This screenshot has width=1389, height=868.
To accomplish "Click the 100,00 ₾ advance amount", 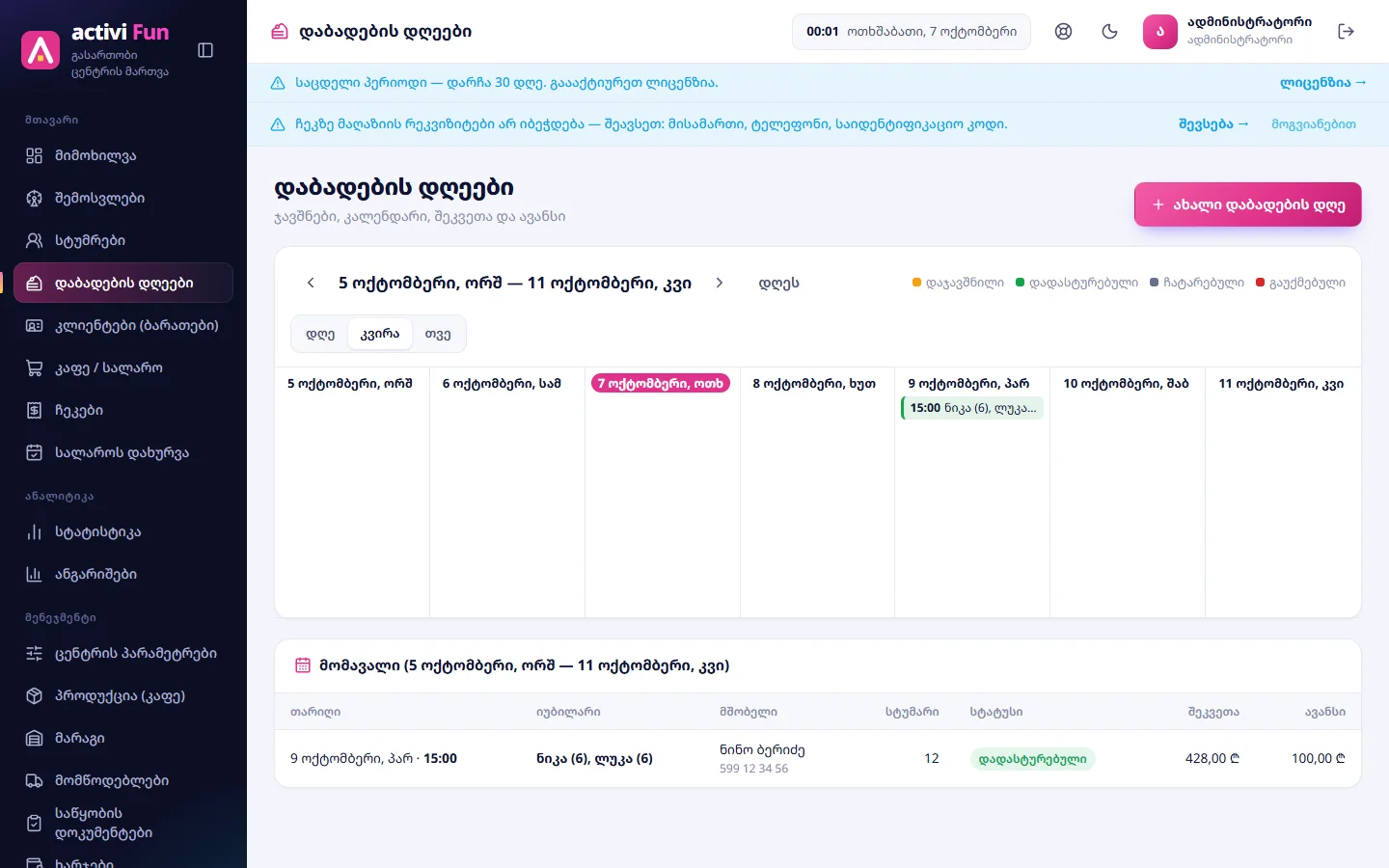I will point(1319,759).
